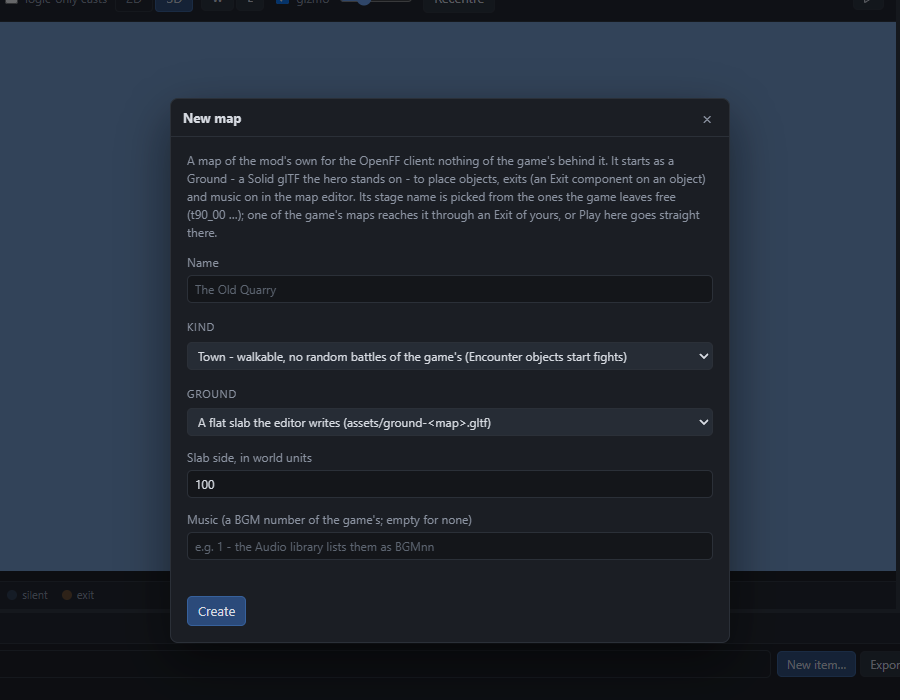
Task: Click the Export button at bottom right
Action: click(x=881, y=664)
